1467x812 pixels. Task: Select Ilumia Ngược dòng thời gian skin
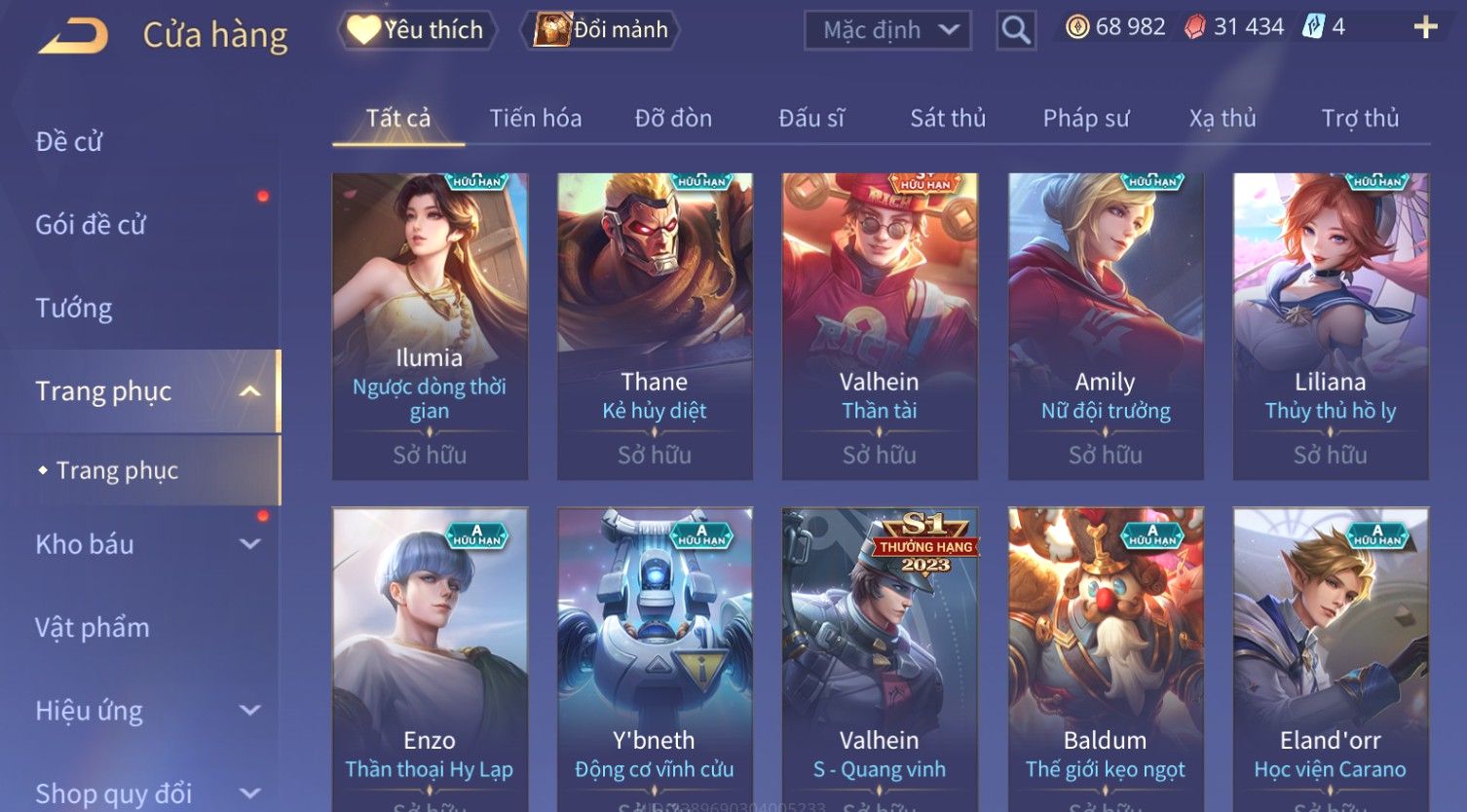click(x=430, y=326)
